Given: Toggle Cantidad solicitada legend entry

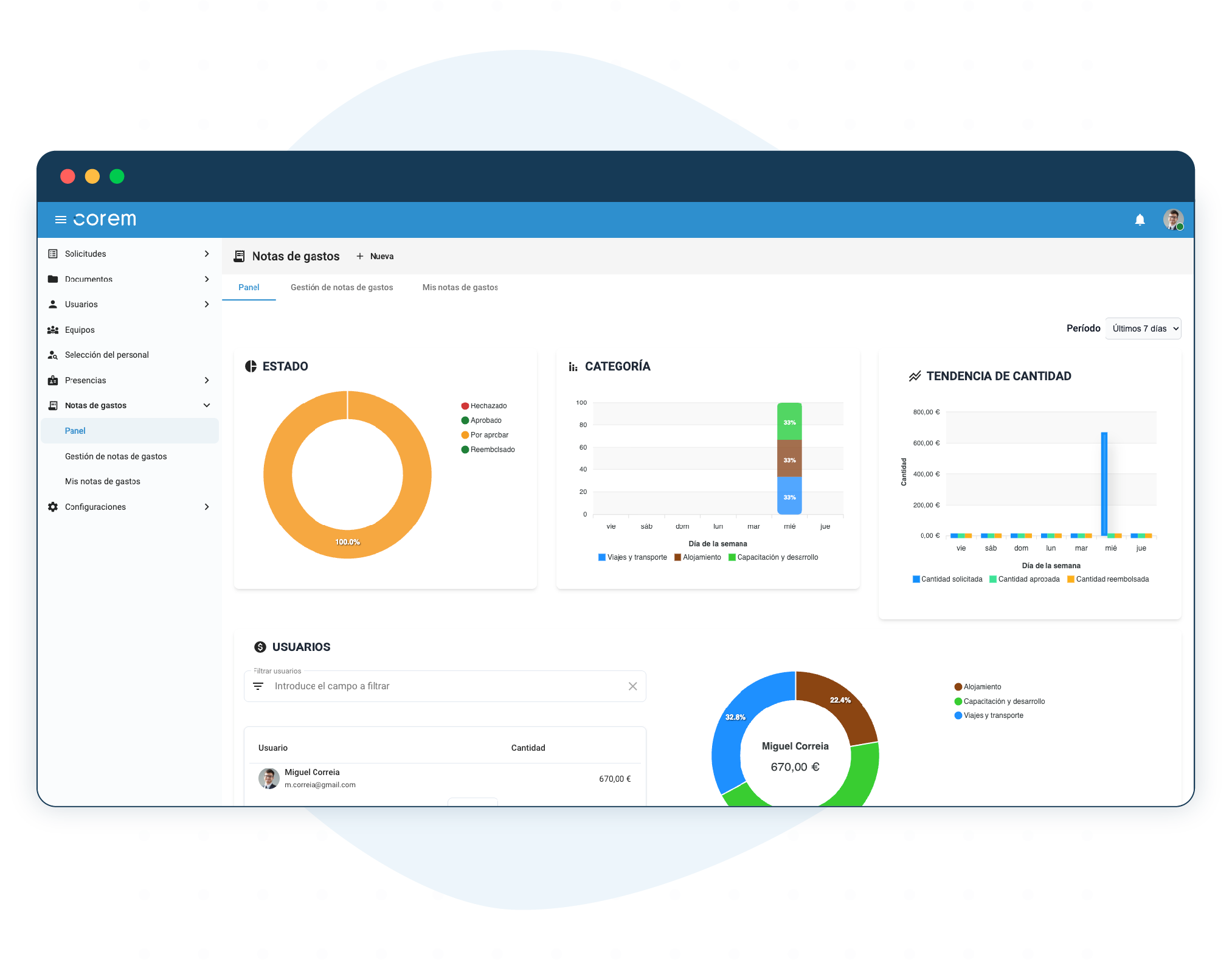Looking at the screenshot, I should [947, 579].
